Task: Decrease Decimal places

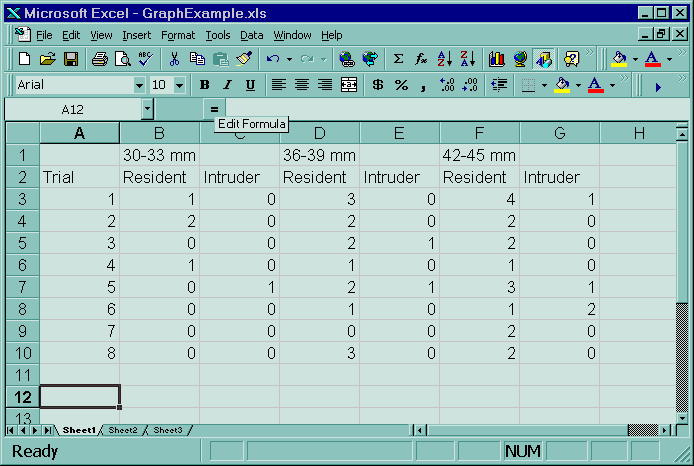Action: click(470, 85)
